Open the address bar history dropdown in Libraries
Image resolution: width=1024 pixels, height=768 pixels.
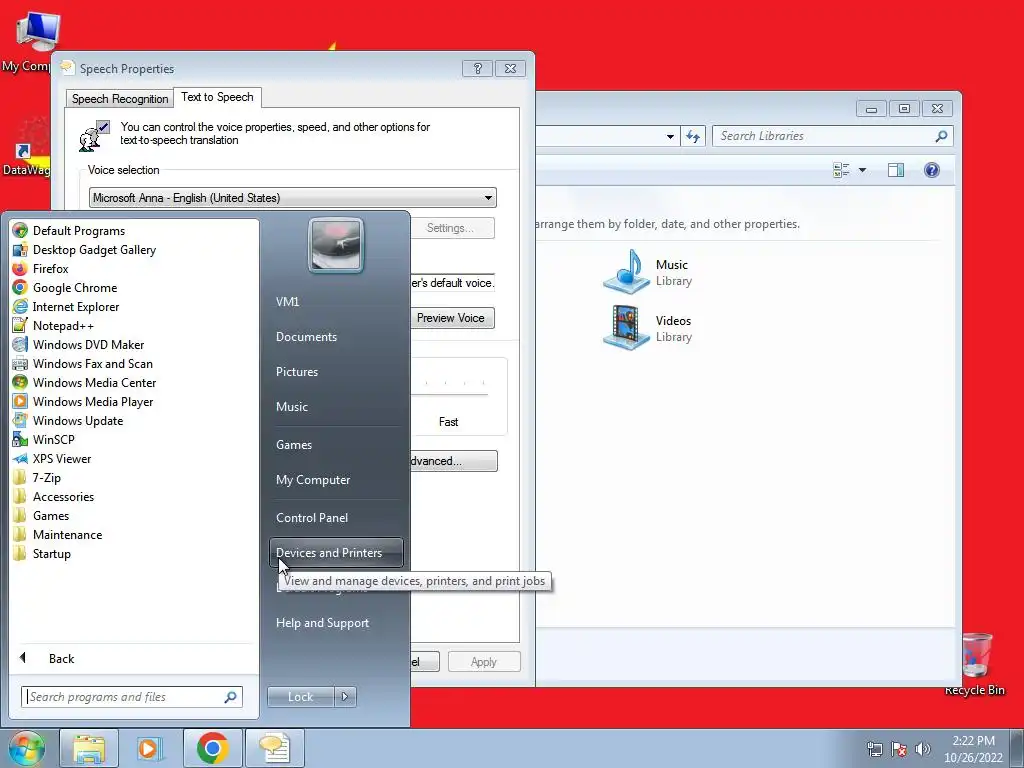coord(670,136)
